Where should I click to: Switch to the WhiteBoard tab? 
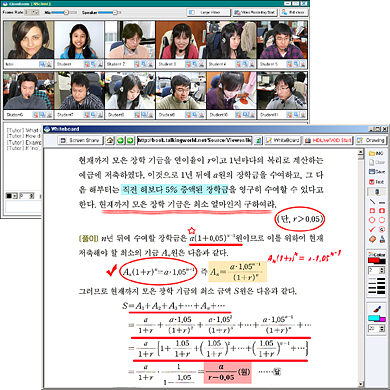[x=283, y=140]
